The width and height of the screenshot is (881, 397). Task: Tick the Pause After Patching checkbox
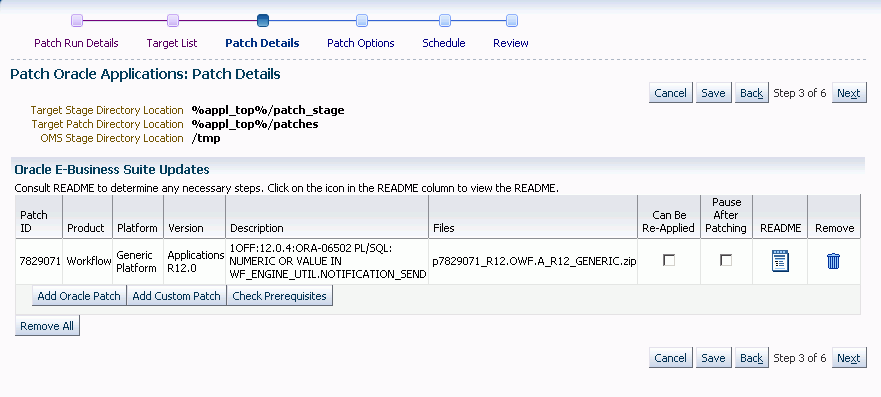pos(726,261)
